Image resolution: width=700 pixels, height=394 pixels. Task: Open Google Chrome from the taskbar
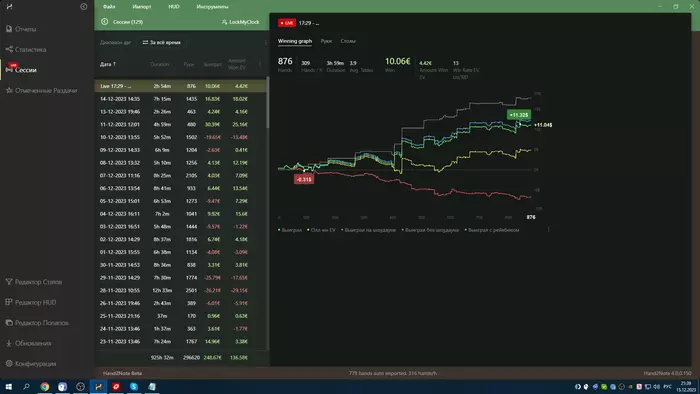point(45,387)
